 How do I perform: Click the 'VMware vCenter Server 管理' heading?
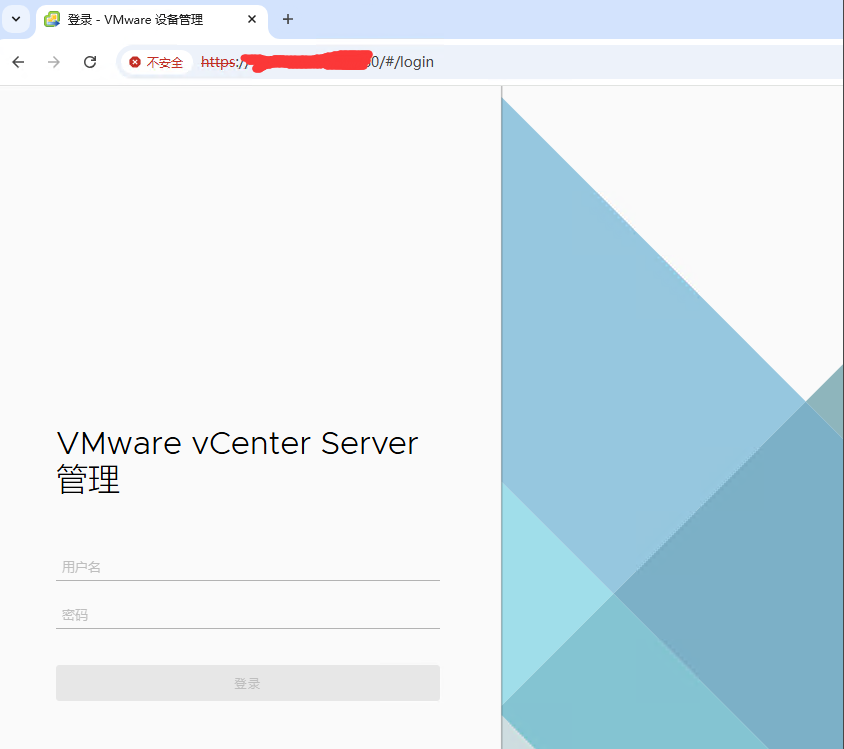click(237, 460)
